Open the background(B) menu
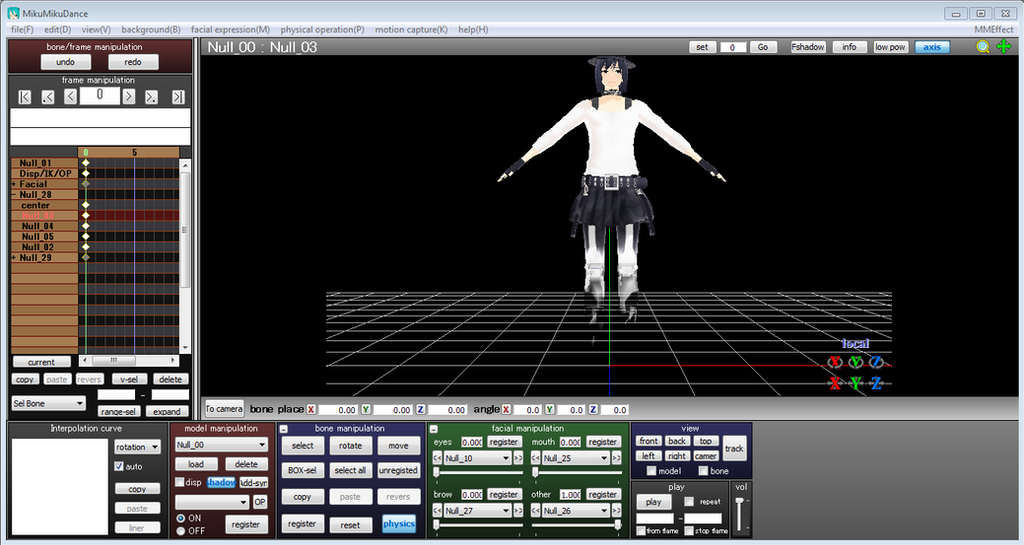 pos(151,29)
